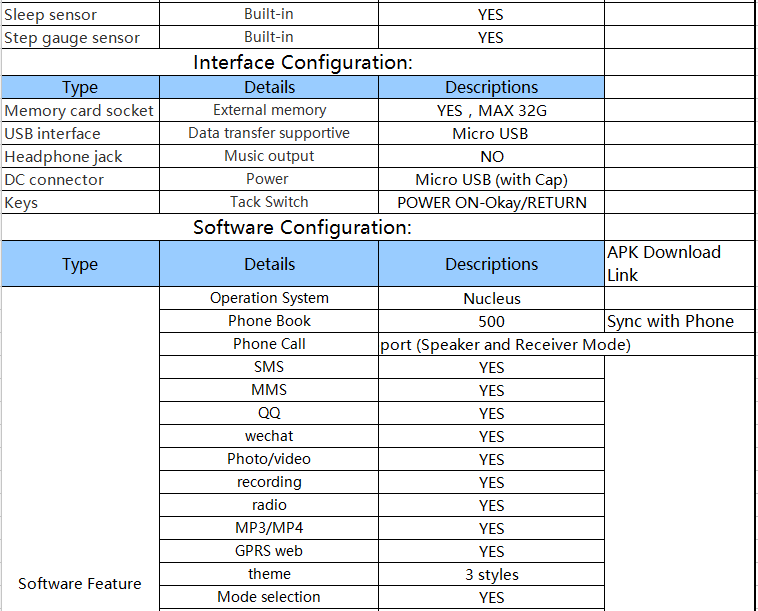Click the Sync with Phone cell
Viewport: 758px width, 611px height.
click(x=679, y=321)
